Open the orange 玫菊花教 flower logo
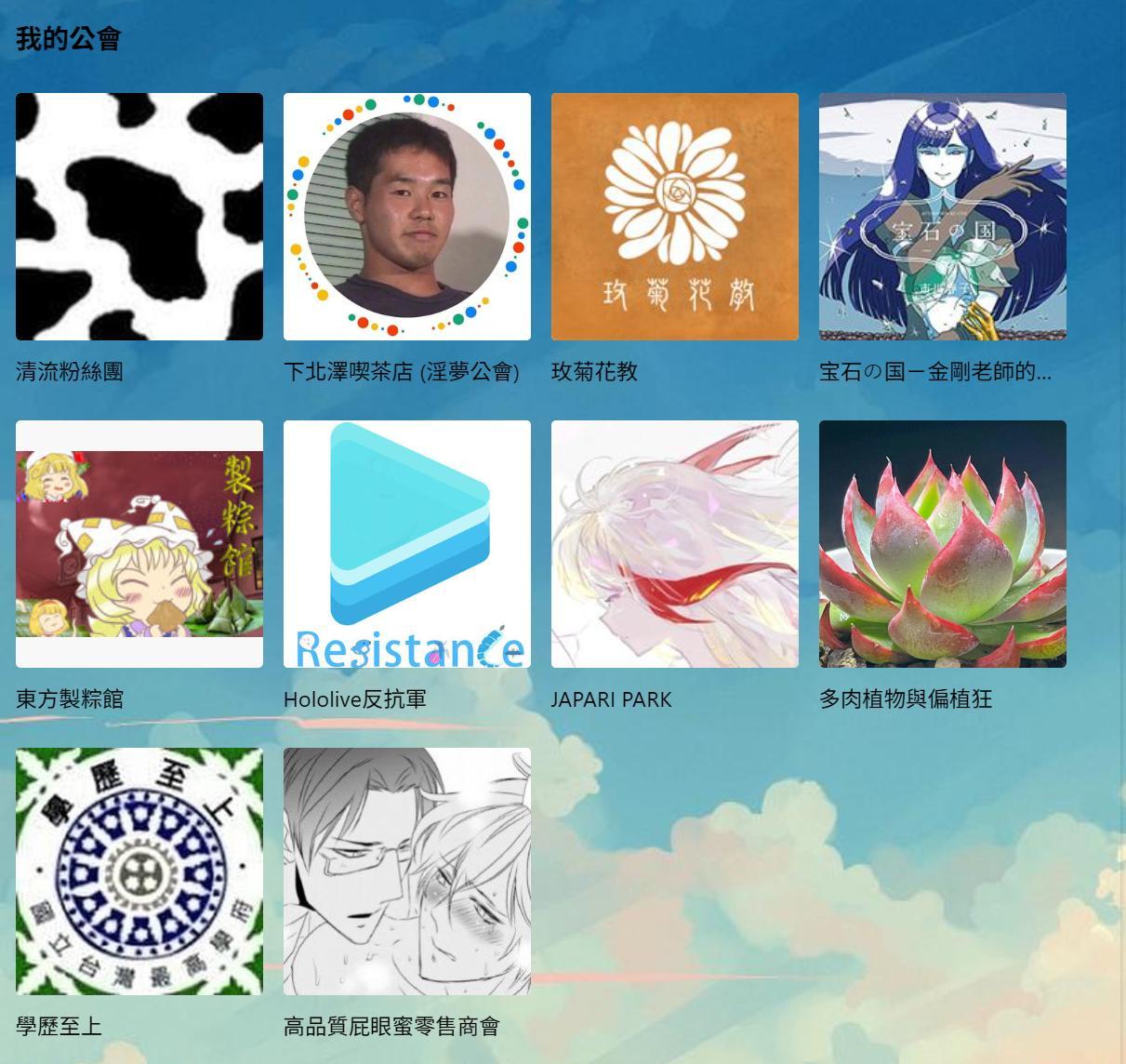The width and height of the screenshot is (1126, 1064). tap(675, 217)
